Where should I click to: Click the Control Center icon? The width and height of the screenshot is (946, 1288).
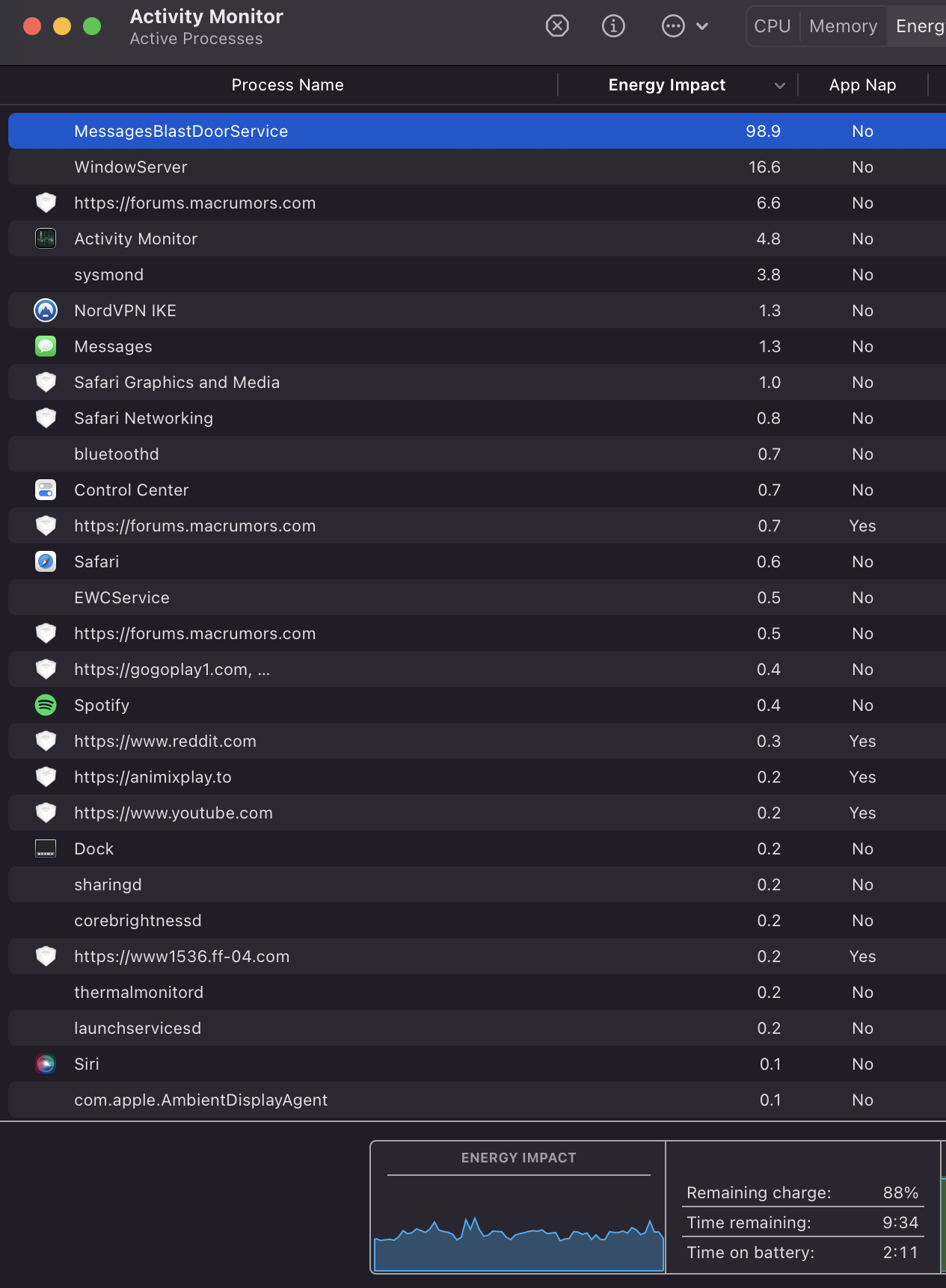46,490
